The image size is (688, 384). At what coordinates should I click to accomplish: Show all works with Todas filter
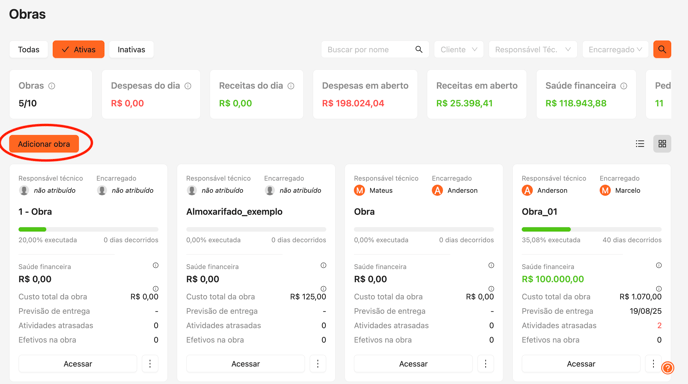click(x=29, y=50)
